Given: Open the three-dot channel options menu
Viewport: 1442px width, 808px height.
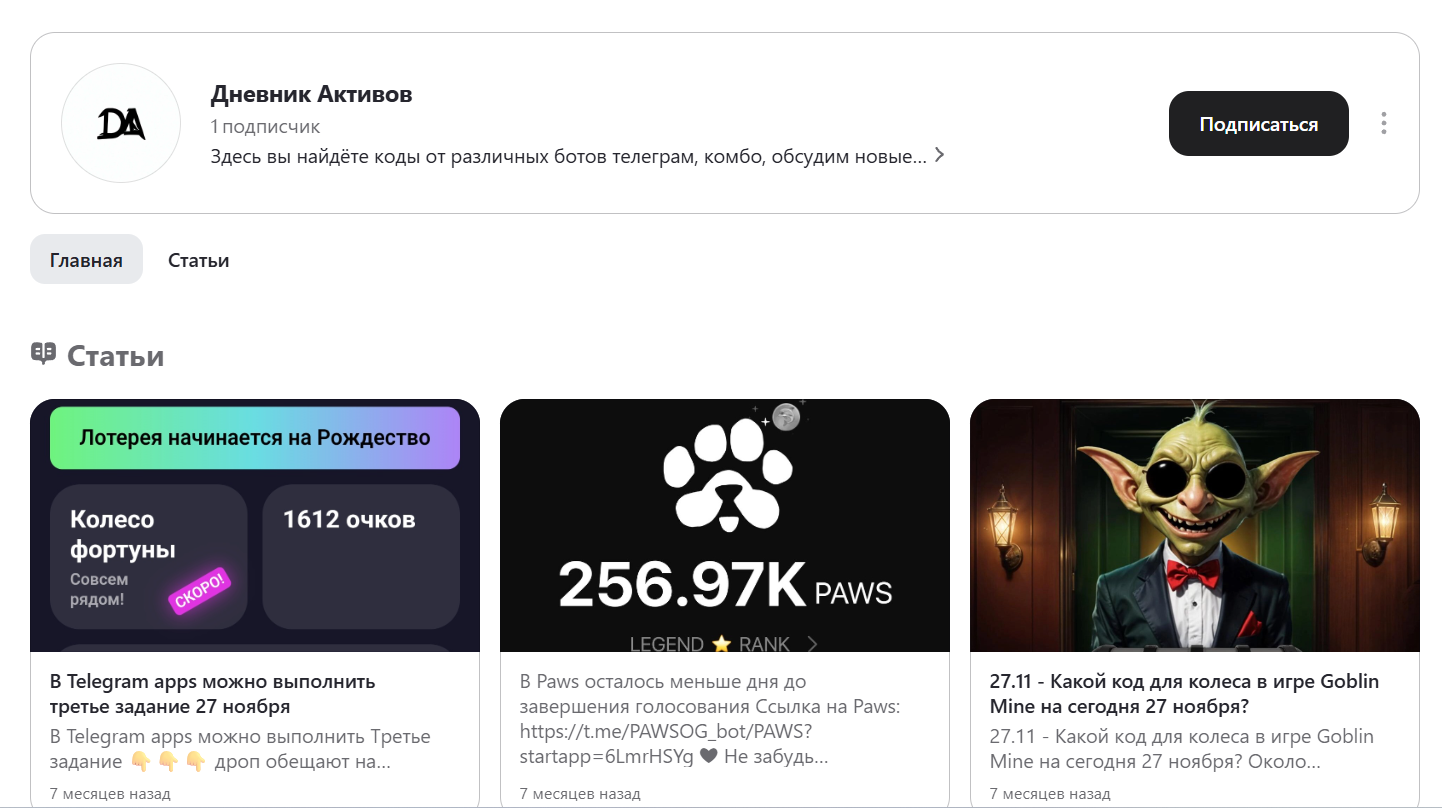Looking at the screenshot, I should pos(1384,123).
